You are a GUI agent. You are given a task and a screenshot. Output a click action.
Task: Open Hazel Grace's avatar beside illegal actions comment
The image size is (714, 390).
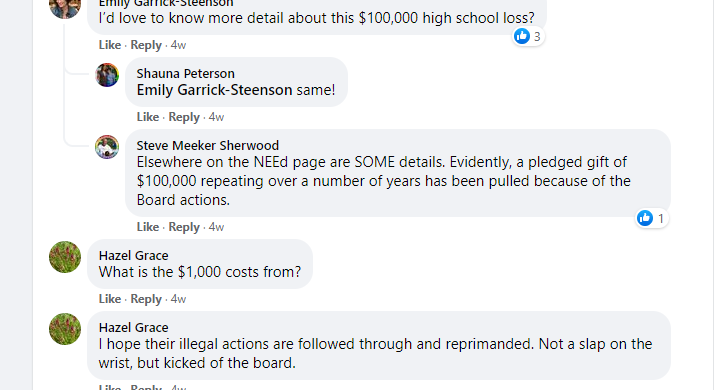point(65,329)
